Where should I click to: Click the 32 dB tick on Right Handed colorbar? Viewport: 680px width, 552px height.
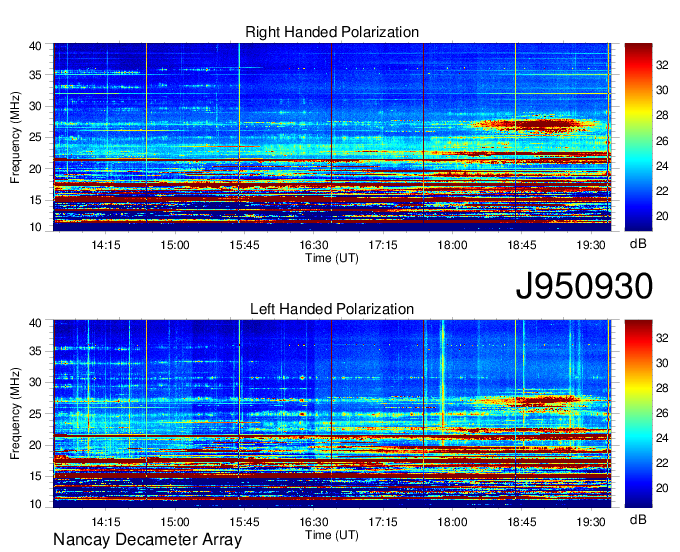(x=662, y=65)
